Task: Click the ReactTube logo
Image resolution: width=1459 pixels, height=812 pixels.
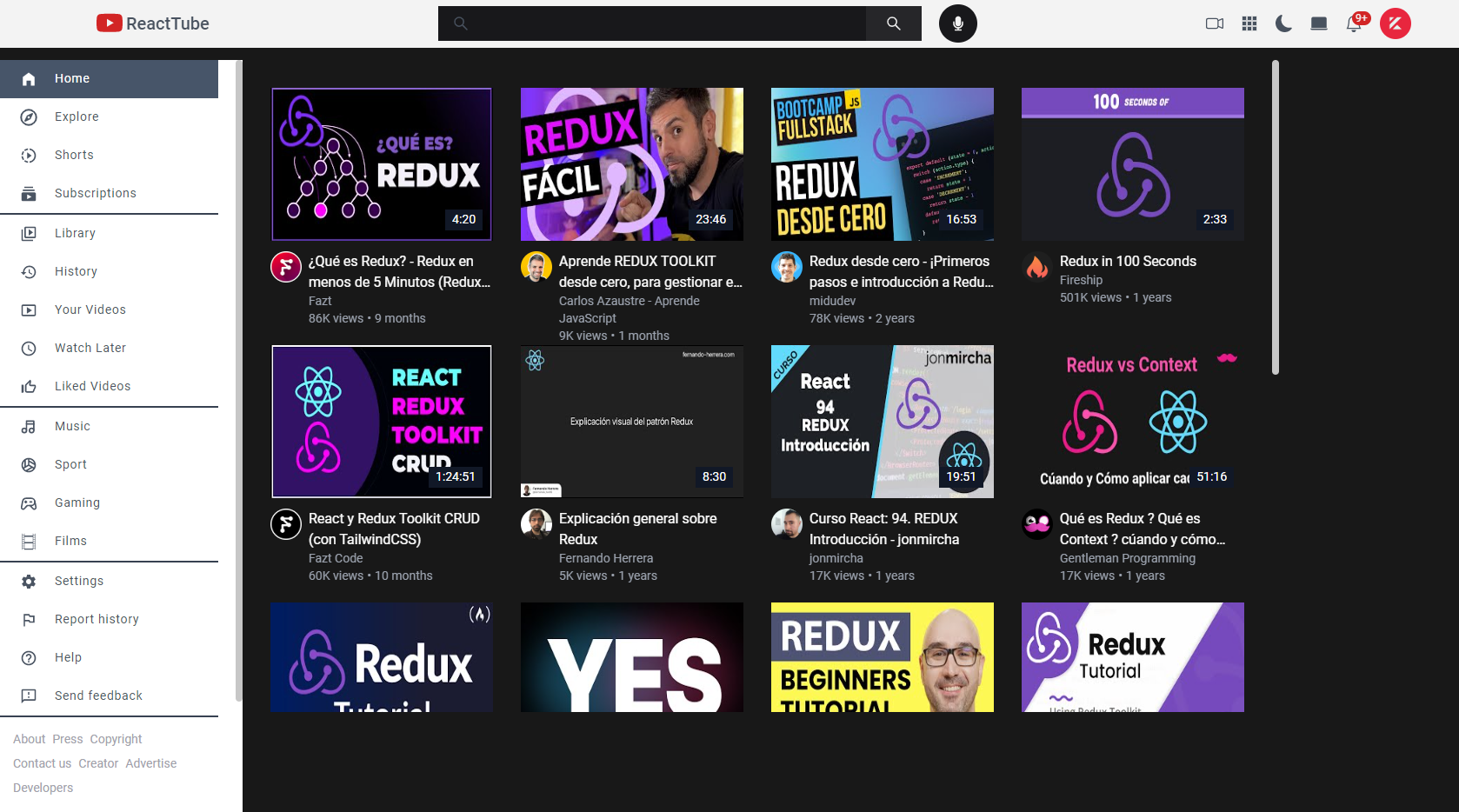Action: pyautogui.click(x=153, y=23)
